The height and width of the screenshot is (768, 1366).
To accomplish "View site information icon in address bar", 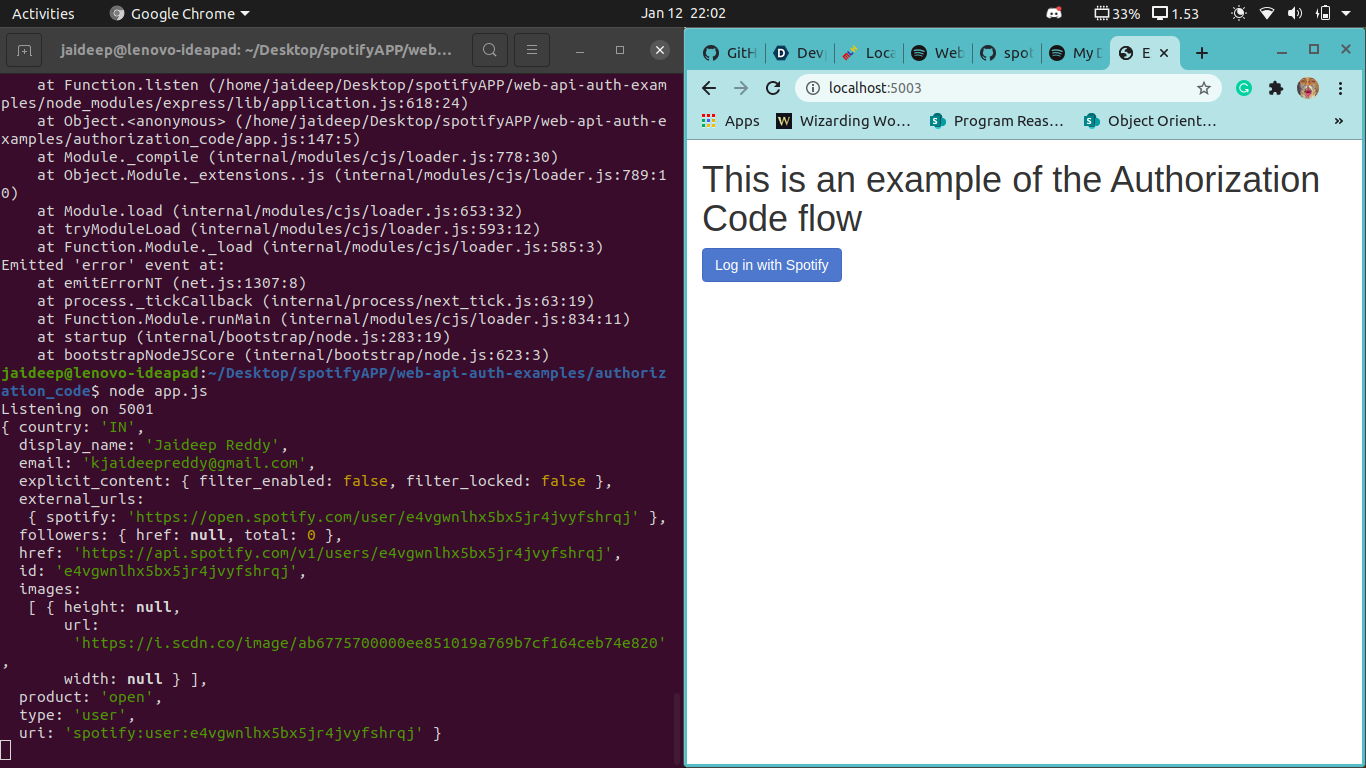I will (x=813, y=88).
